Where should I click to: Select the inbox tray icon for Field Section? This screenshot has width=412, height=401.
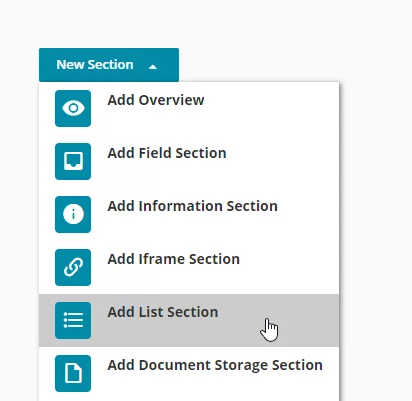(x=73, y=161)
